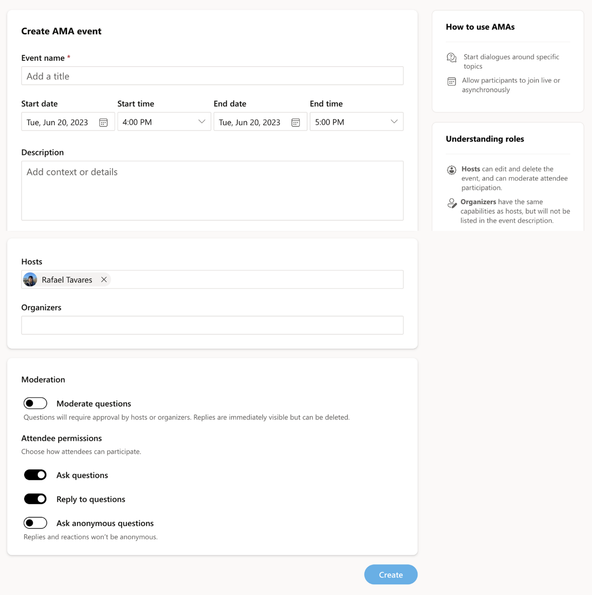This screenshot has width=592, height=595.
Task: Disable the Reply to questions toggle
Action: tap(35, 499)
